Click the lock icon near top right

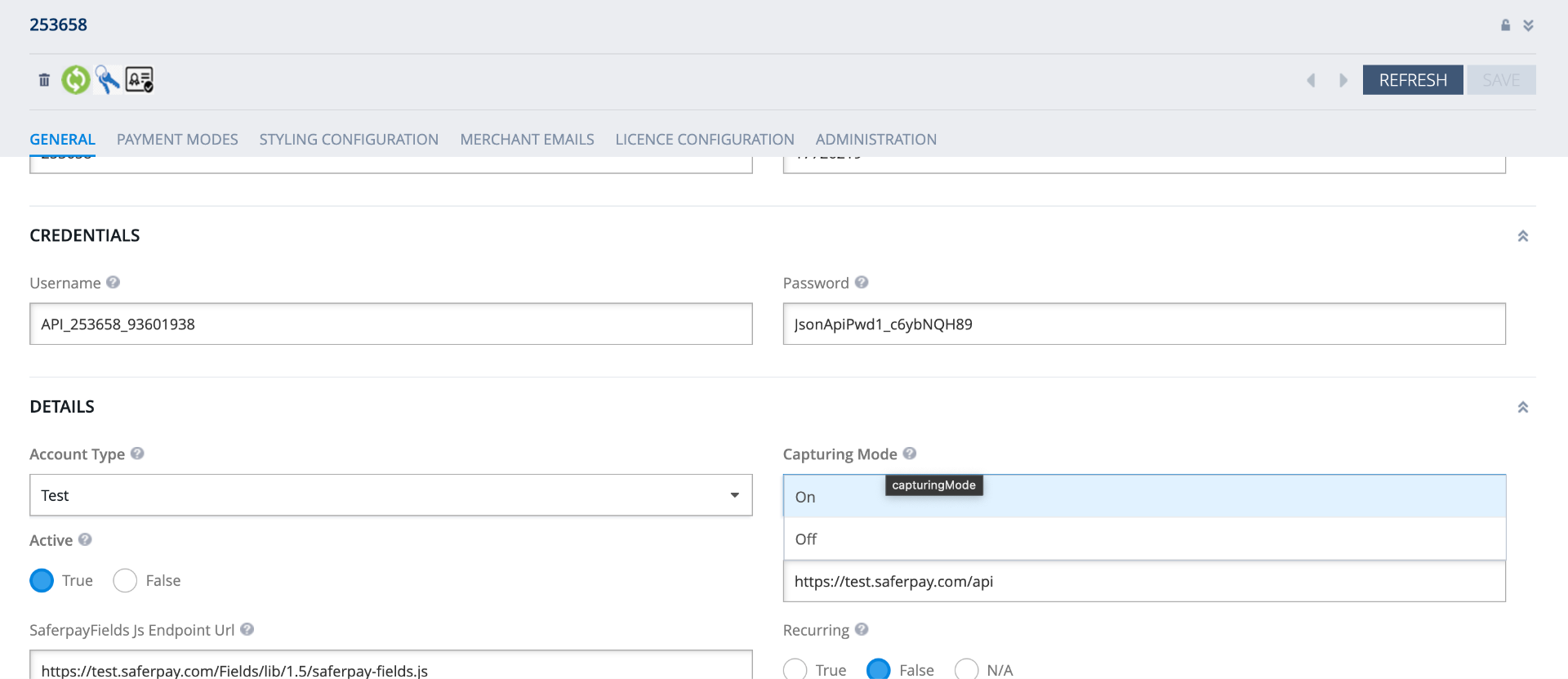click(x=1505, y=25)
